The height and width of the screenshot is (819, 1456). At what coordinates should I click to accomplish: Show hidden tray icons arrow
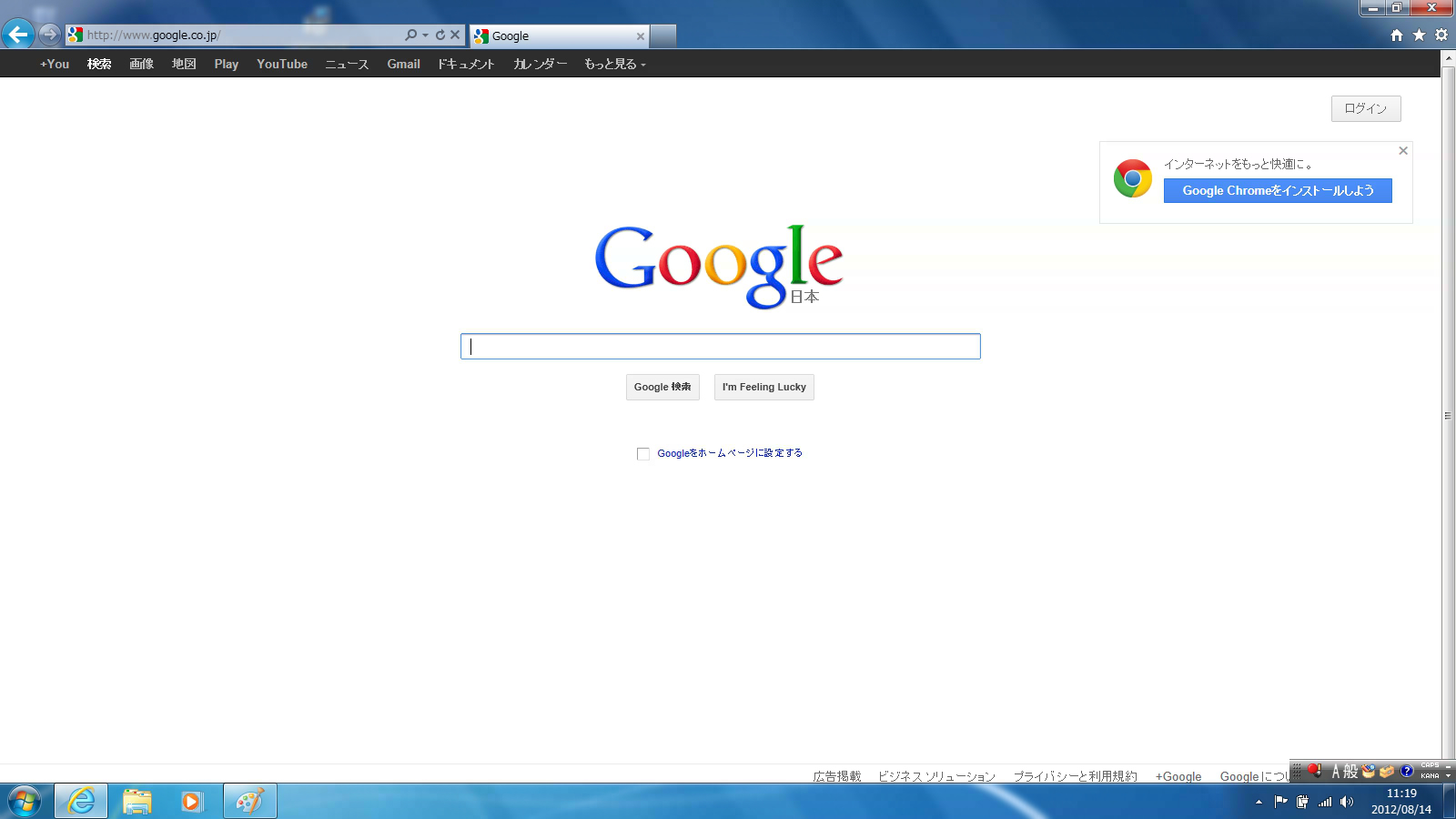tap(1259, 802)
